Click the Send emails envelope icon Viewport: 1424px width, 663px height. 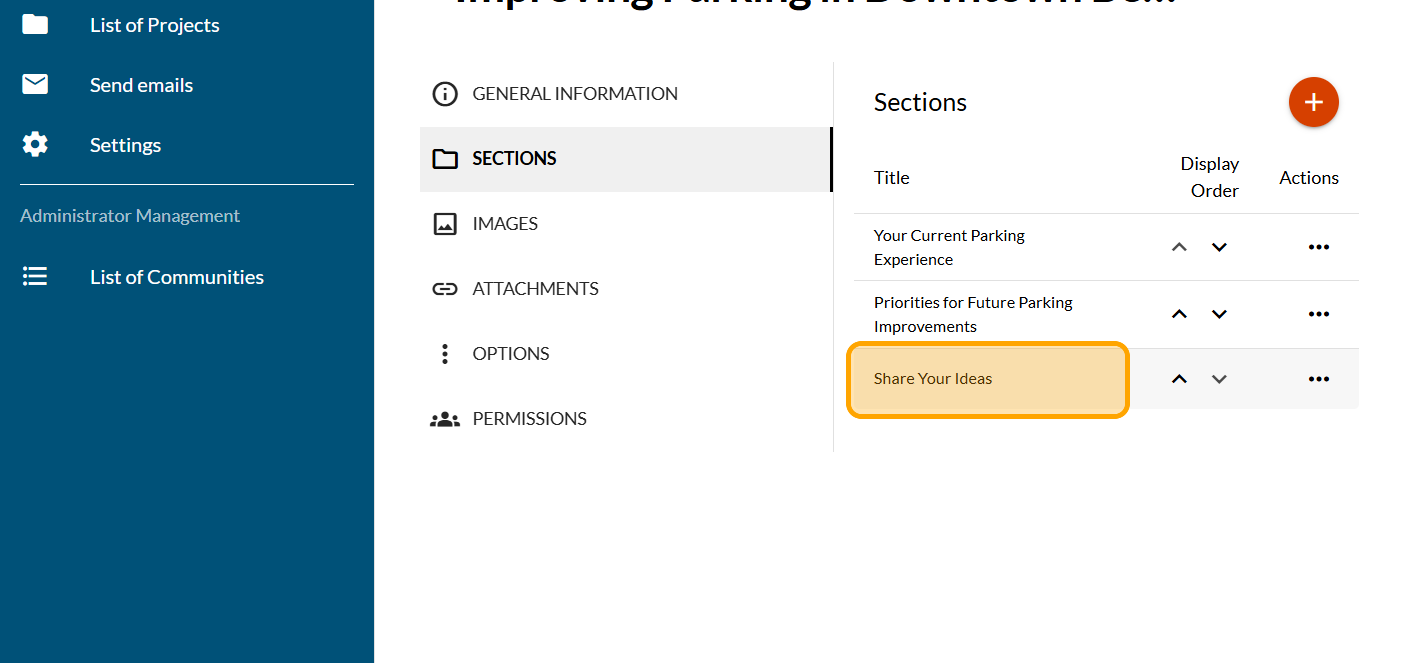pyautogui.click(x=35, y=85)
